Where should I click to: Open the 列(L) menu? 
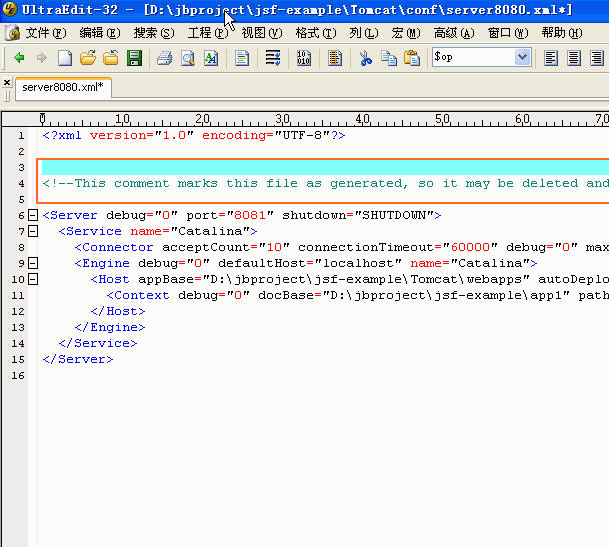click(x=364, y=33)
